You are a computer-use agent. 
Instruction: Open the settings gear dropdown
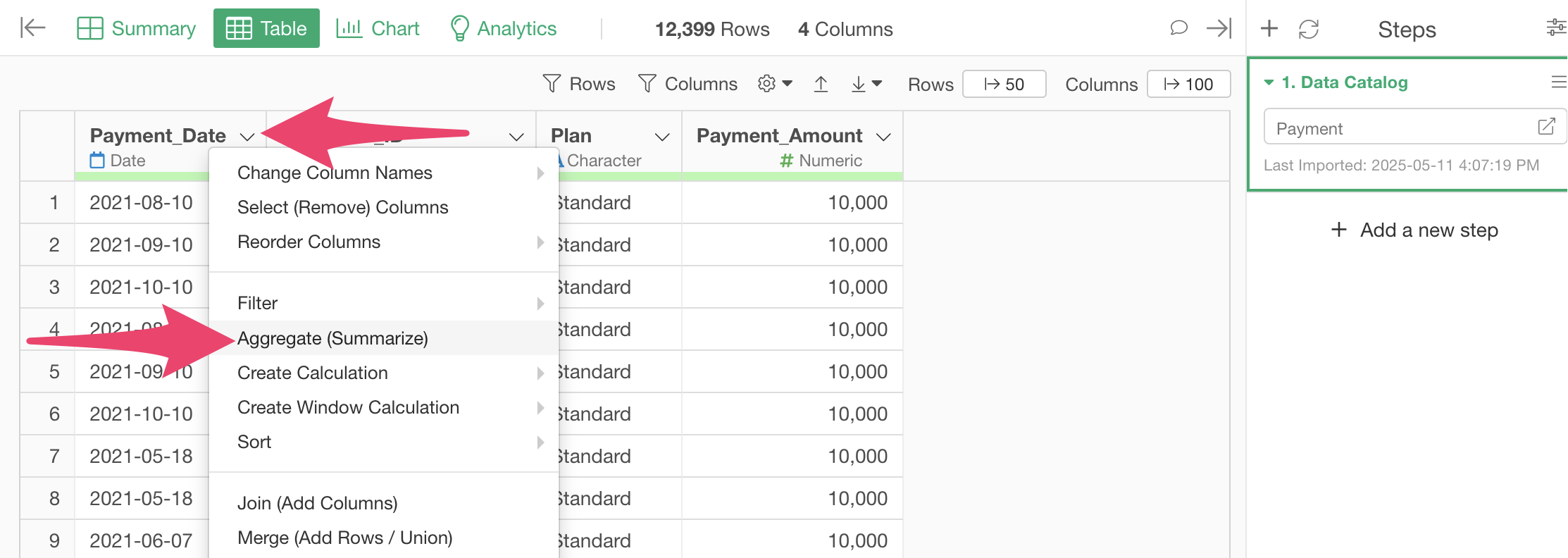(x=775, y=84)
